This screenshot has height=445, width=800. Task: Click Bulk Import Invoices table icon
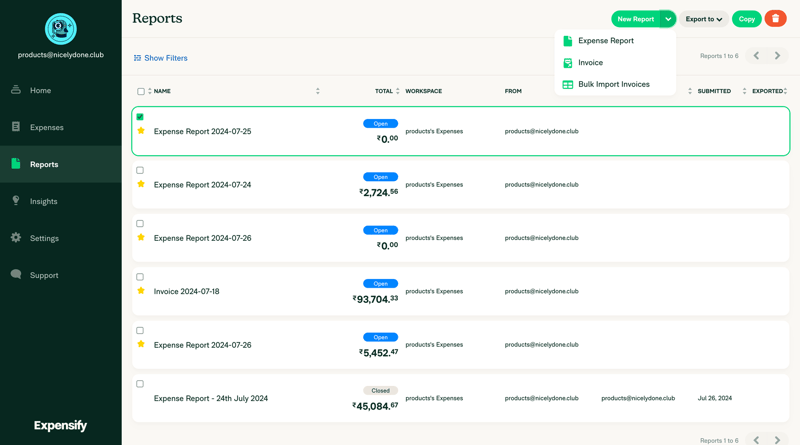pyautogui.click(x=567, y=85)
